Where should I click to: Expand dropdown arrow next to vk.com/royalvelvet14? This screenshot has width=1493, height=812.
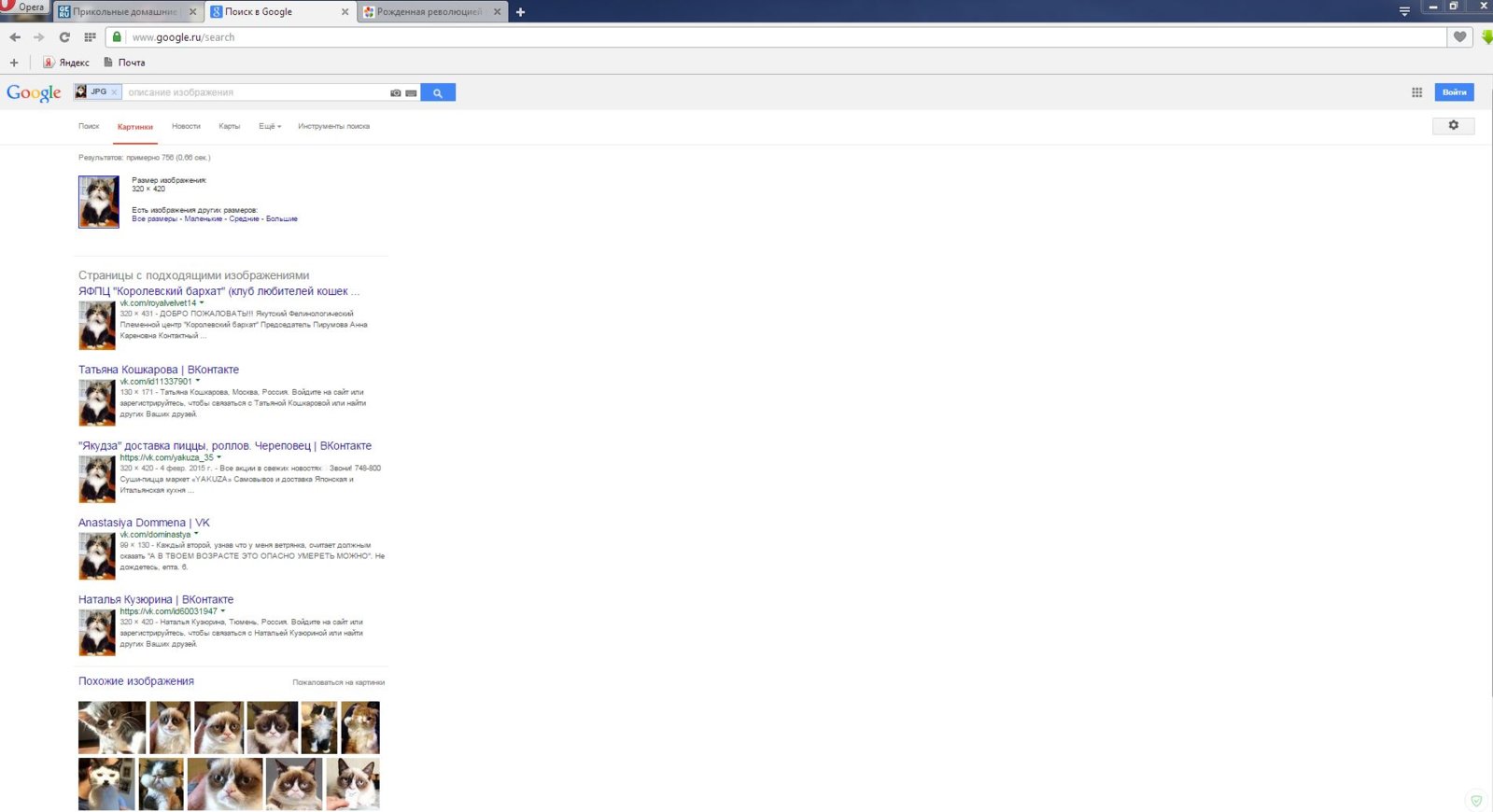pyautogui.click(x=202, y=302)
